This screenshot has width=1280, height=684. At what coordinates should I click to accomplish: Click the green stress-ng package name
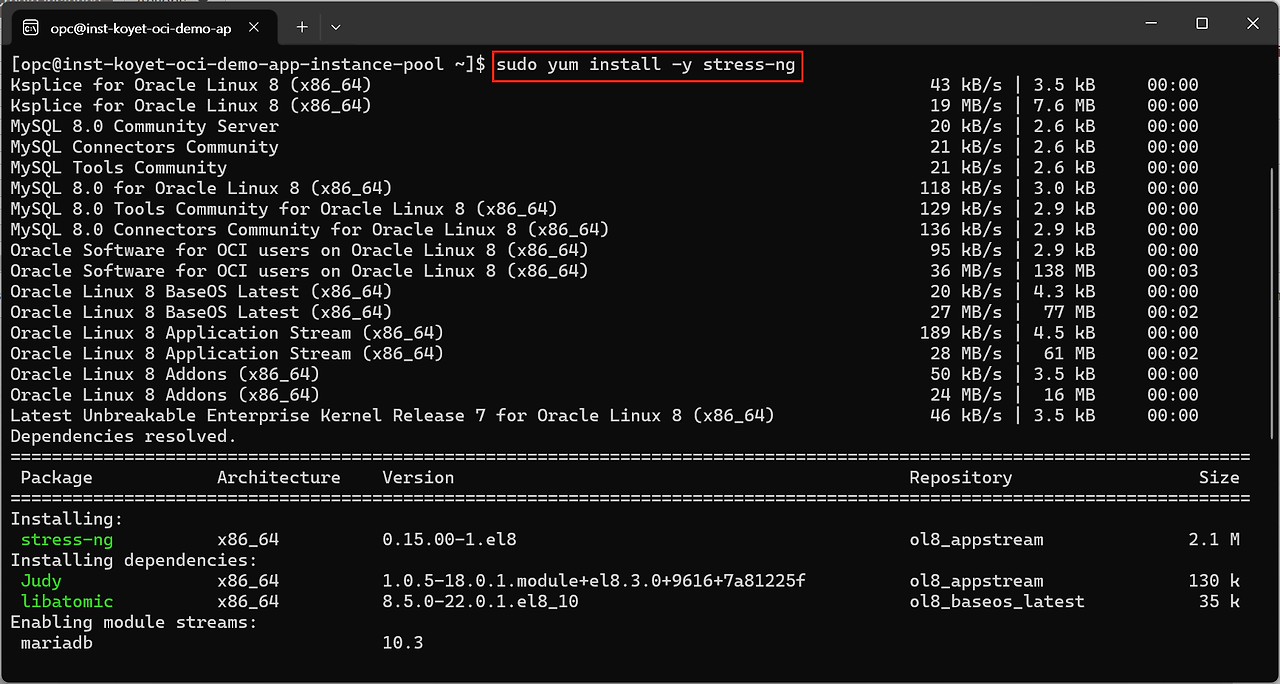(67, 540)
